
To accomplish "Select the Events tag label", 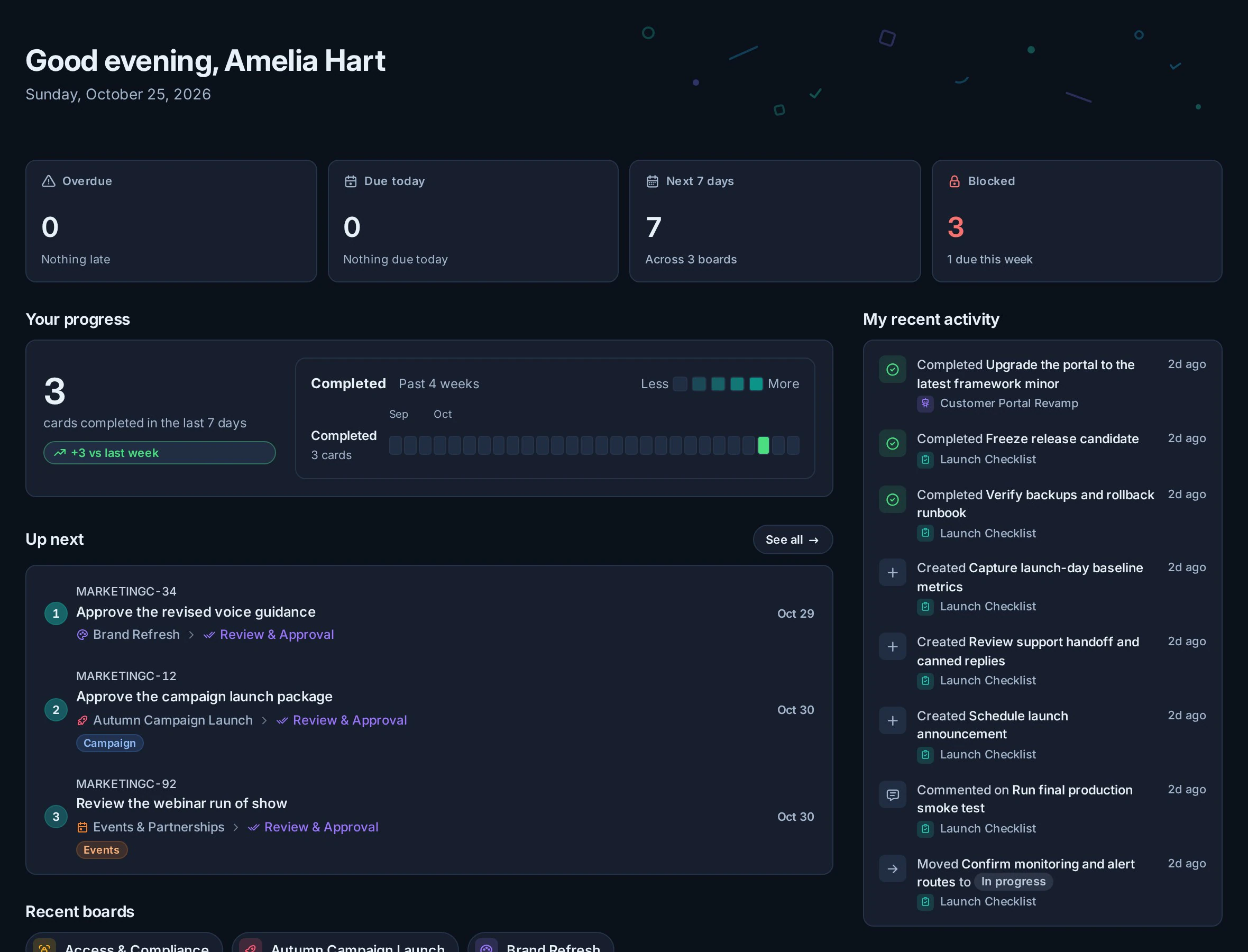I will coord(102,850).
